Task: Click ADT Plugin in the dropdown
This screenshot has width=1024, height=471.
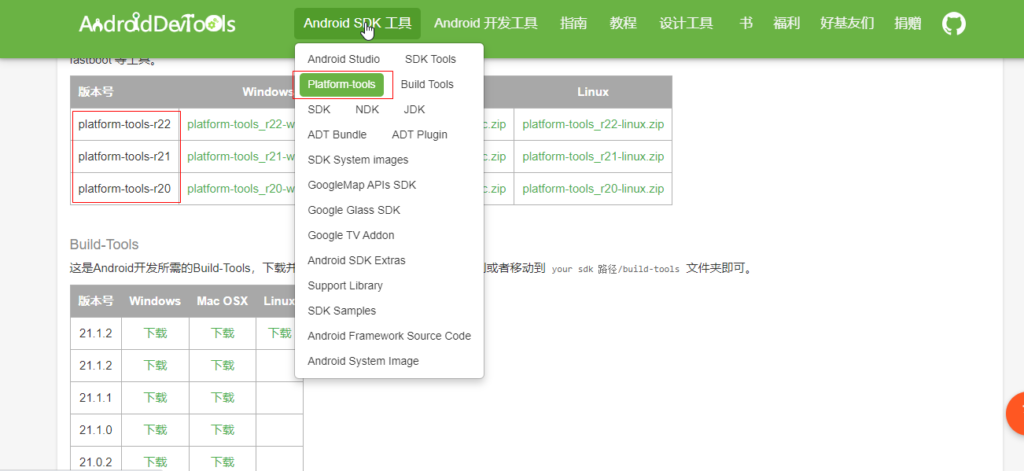Action: point(419,135)
